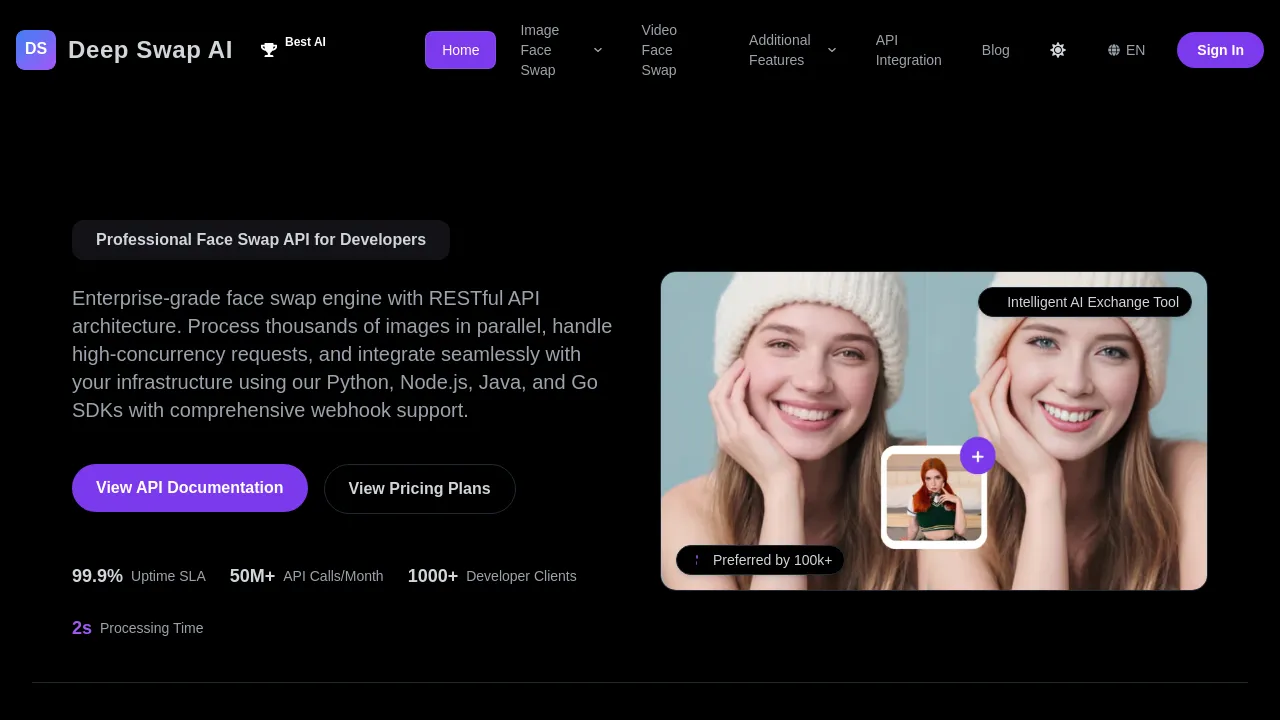Toggle light mode with the sun icon
Screen dimensions: 1280x720
tap(1058, 50)
